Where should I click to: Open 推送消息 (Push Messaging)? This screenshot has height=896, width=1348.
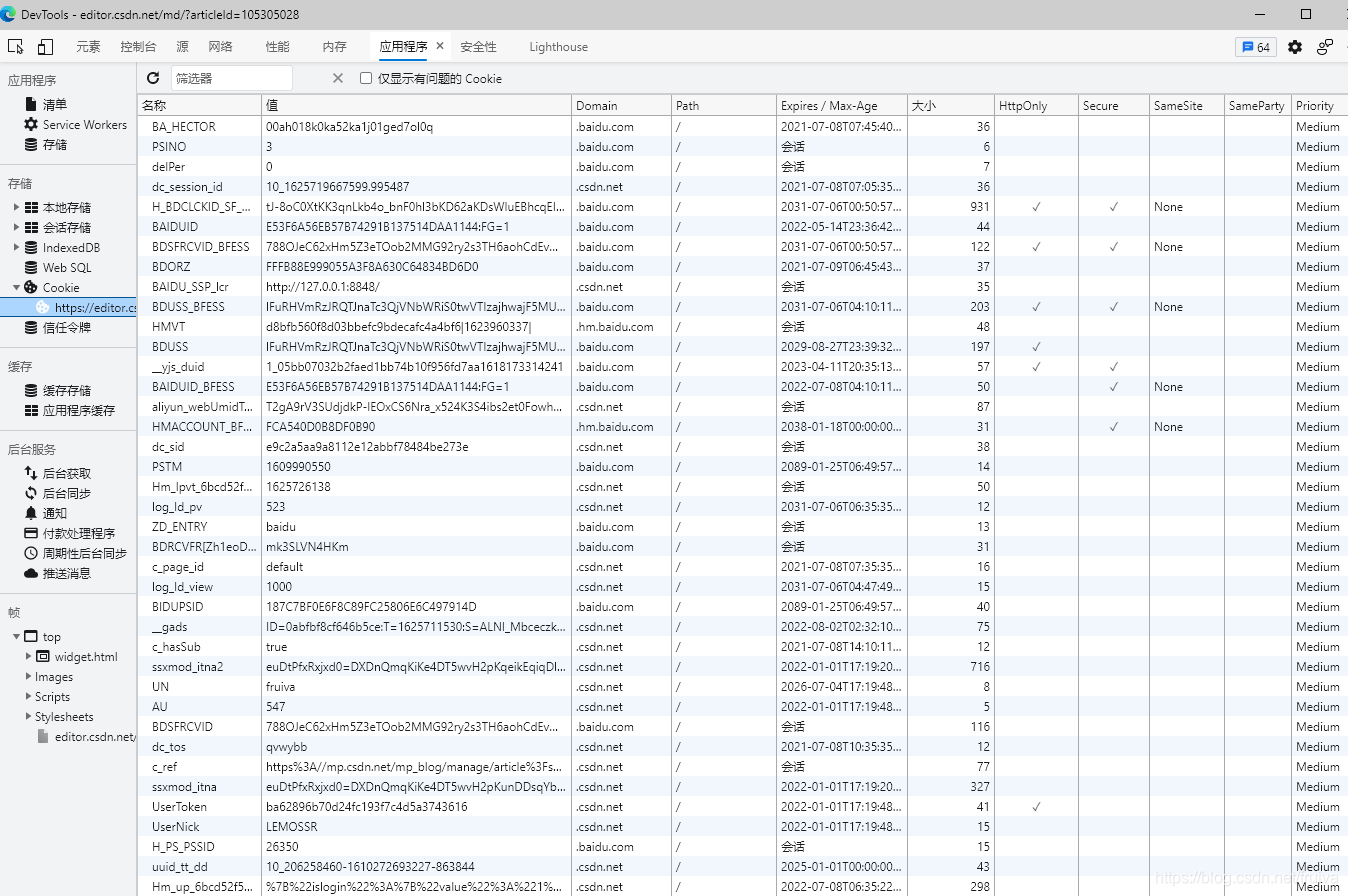67,574
